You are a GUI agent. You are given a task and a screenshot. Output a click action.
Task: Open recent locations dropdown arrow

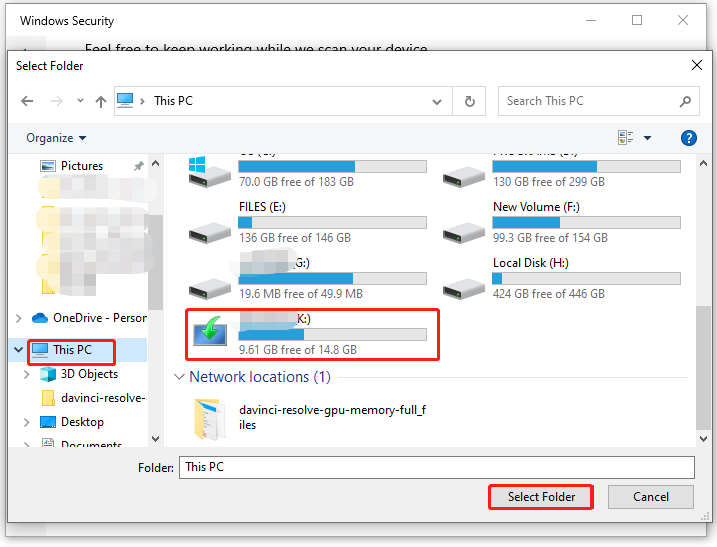click(x=80, y=101)
